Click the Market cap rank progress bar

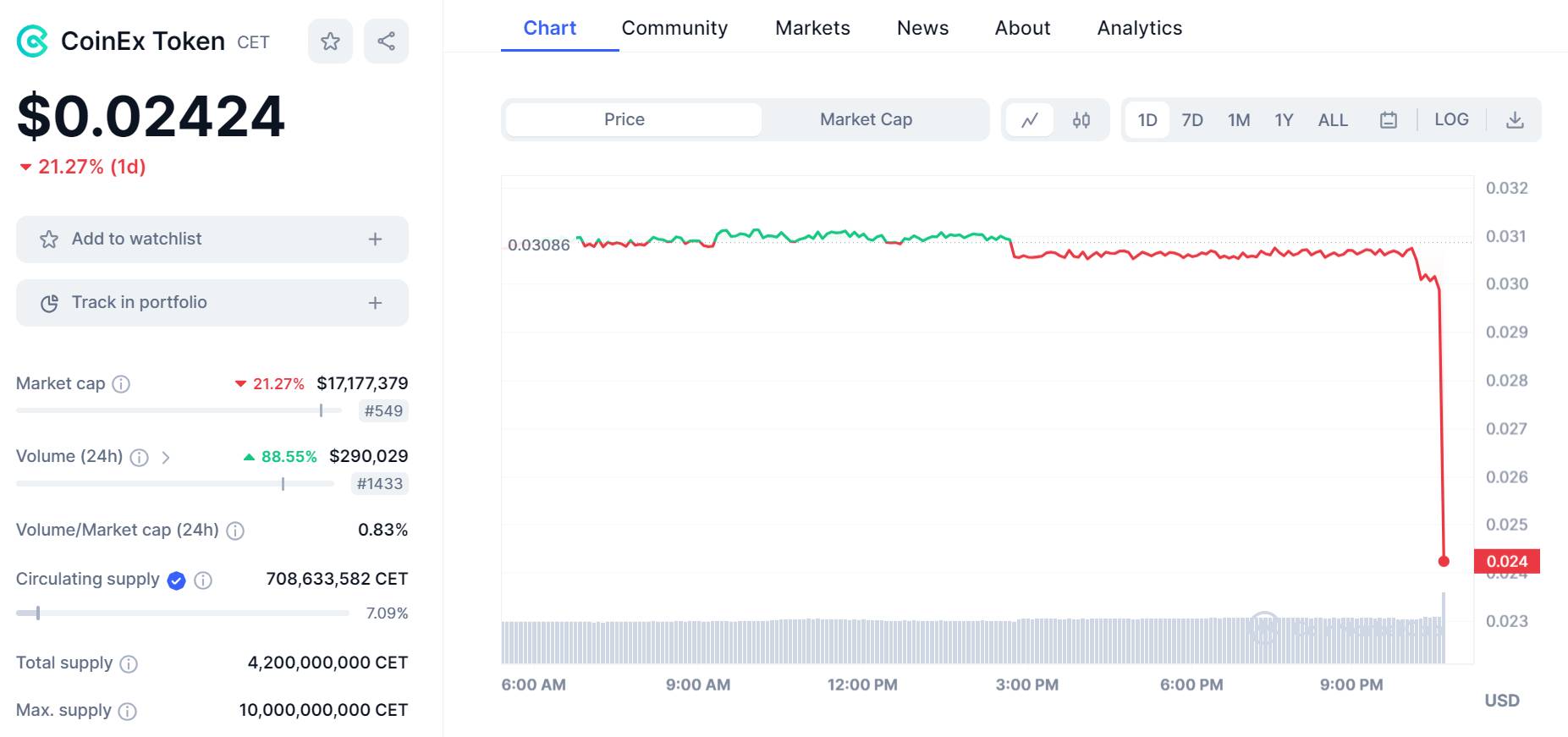(x=179, y=410)
